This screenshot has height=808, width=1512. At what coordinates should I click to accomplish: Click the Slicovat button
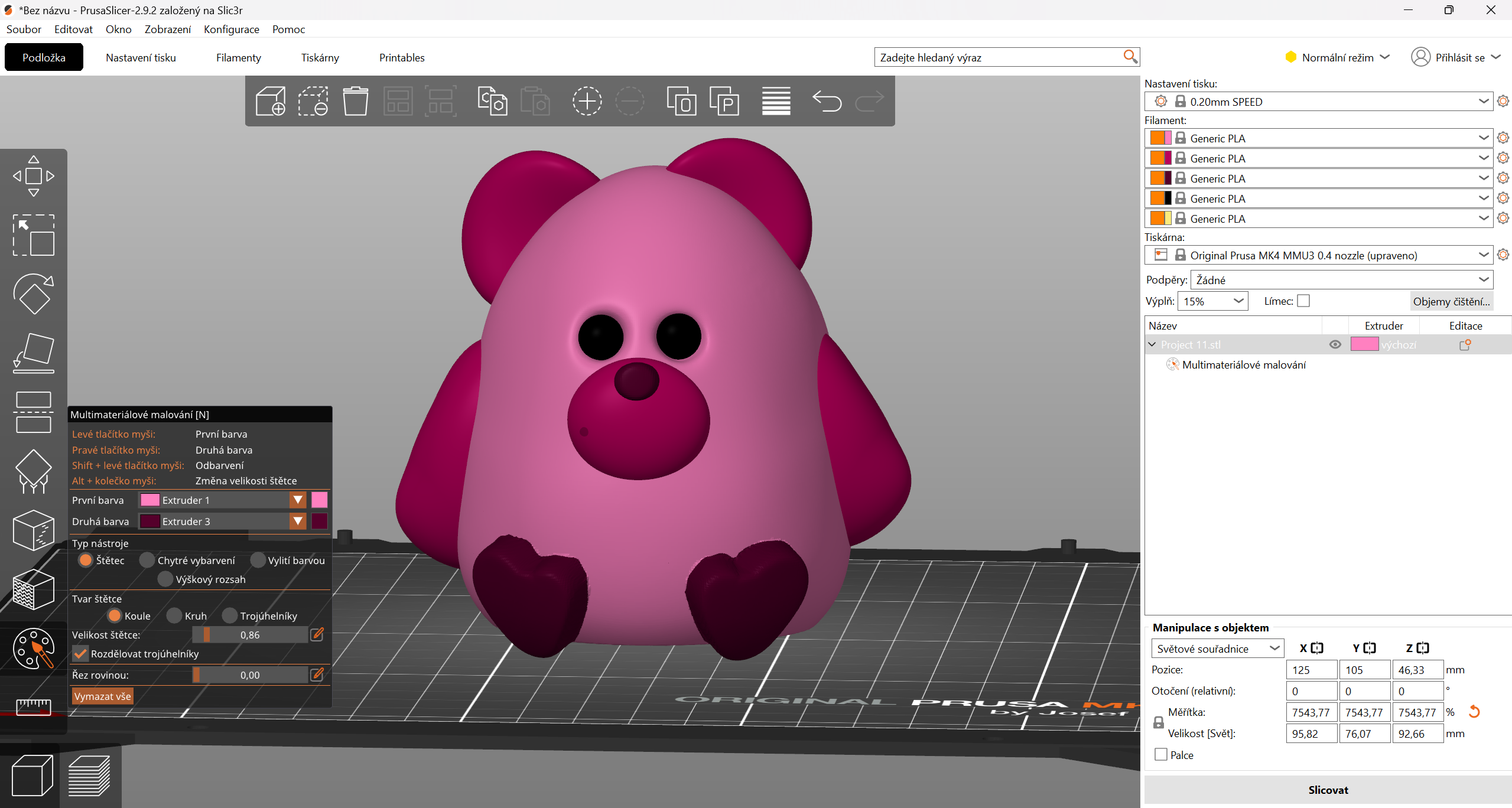(x=1328, y=790)
